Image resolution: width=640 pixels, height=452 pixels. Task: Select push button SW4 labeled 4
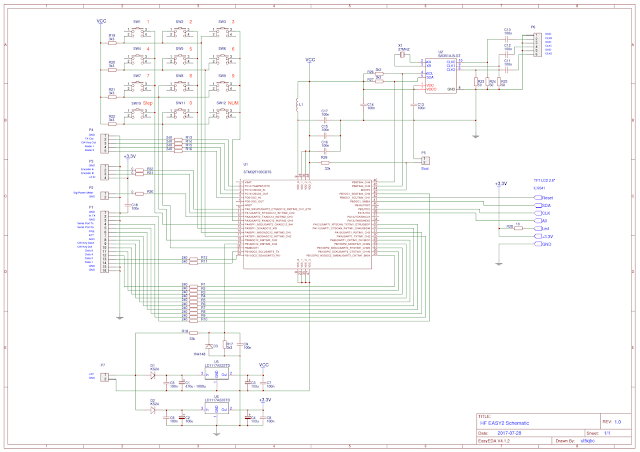pos(139,59)
